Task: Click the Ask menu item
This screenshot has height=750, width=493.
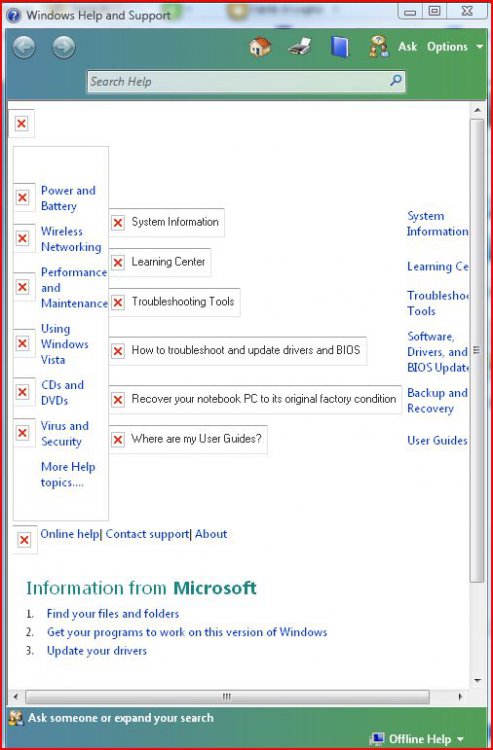Action: coord(407,46)
